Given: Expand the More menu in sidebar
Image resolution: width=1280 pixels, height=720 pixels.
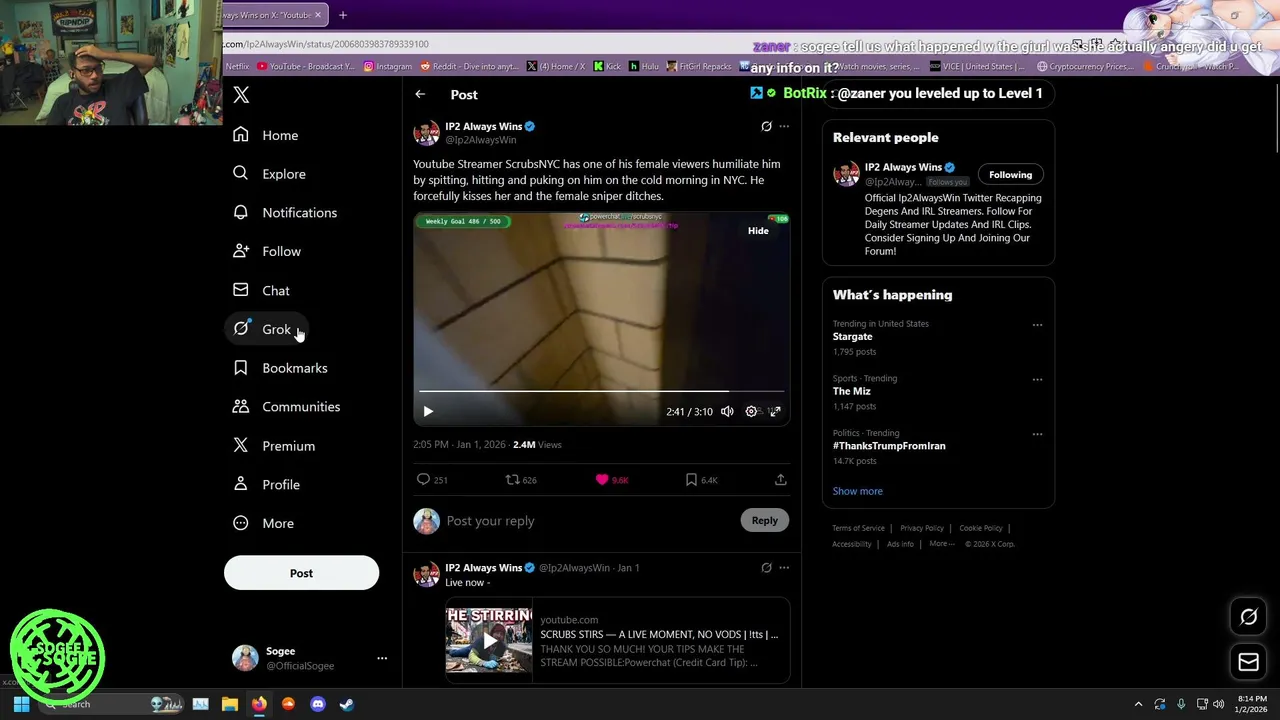Looking at the screenshot, I should click(264, 523).
